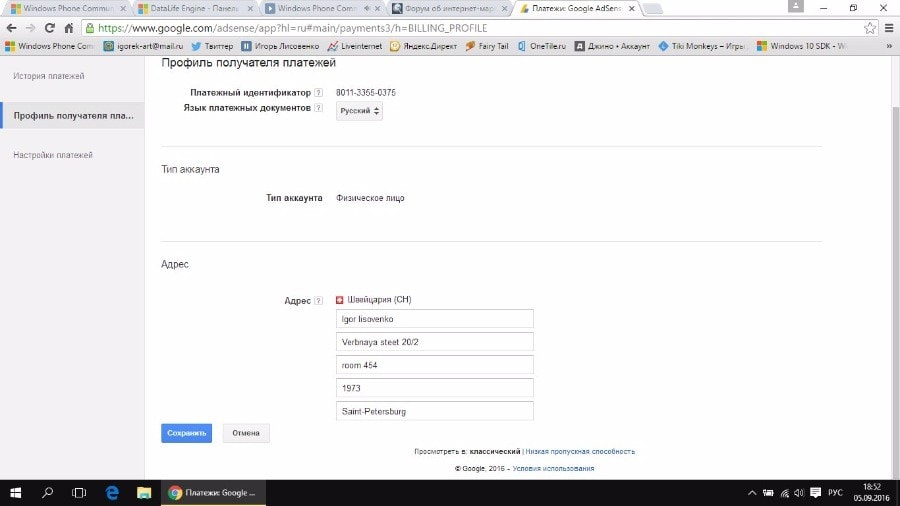Open the Windows 10 SDK bookmark
900x506 pixels.
pyautogui.click(x=801, y=46)
